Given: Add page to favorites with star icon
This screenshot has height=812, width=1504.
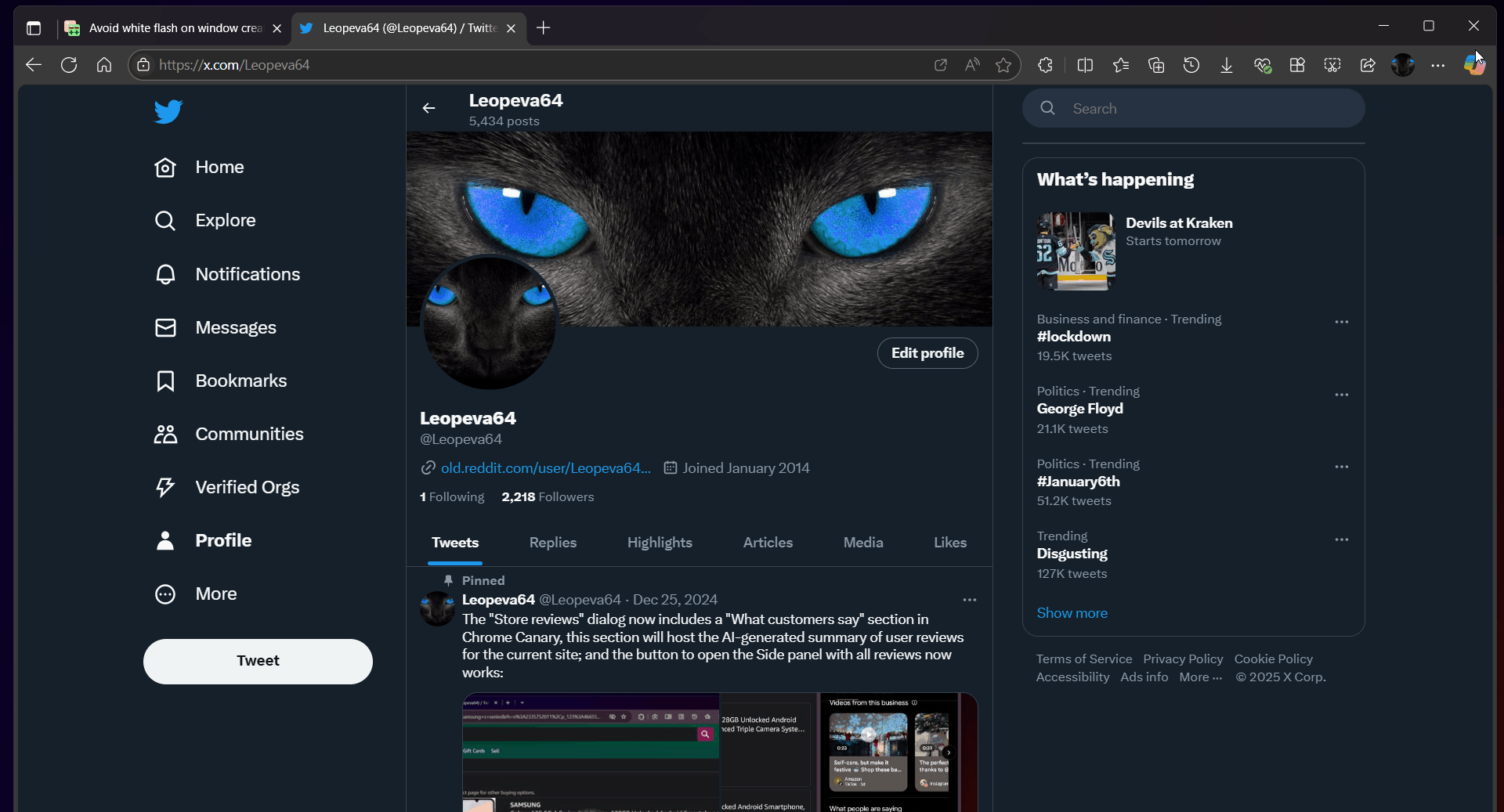Looking at the screenshot, I should (x=1003, y=65).
